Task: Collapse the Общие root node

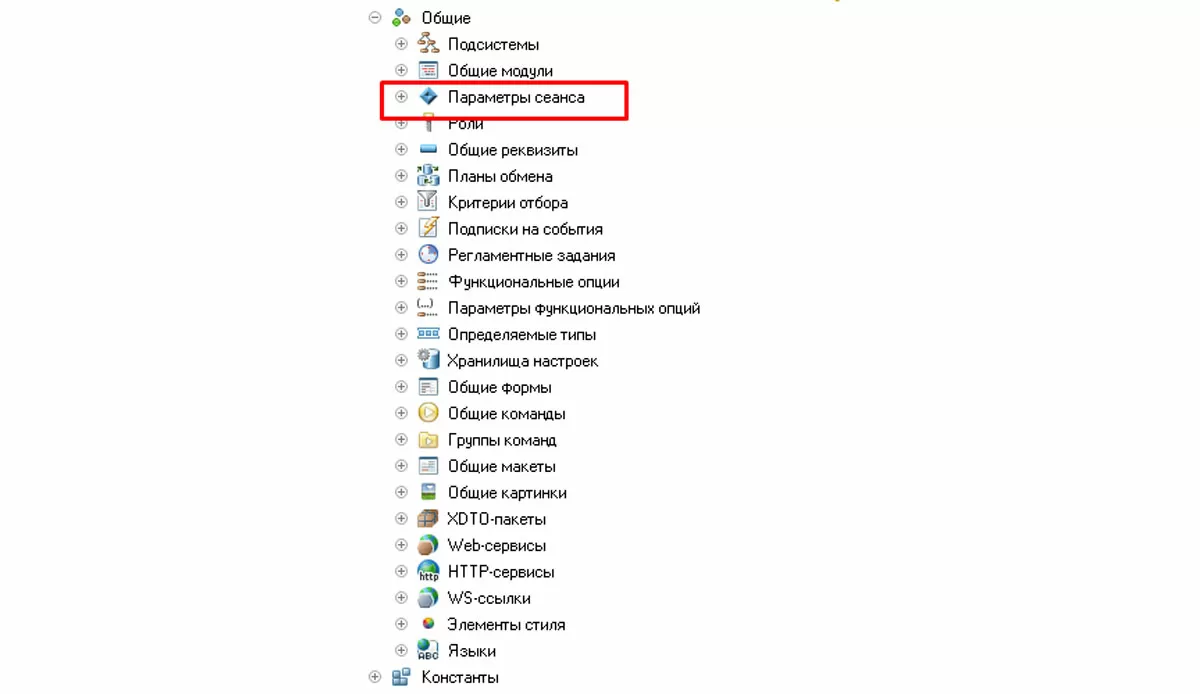Action: [375, 18]
